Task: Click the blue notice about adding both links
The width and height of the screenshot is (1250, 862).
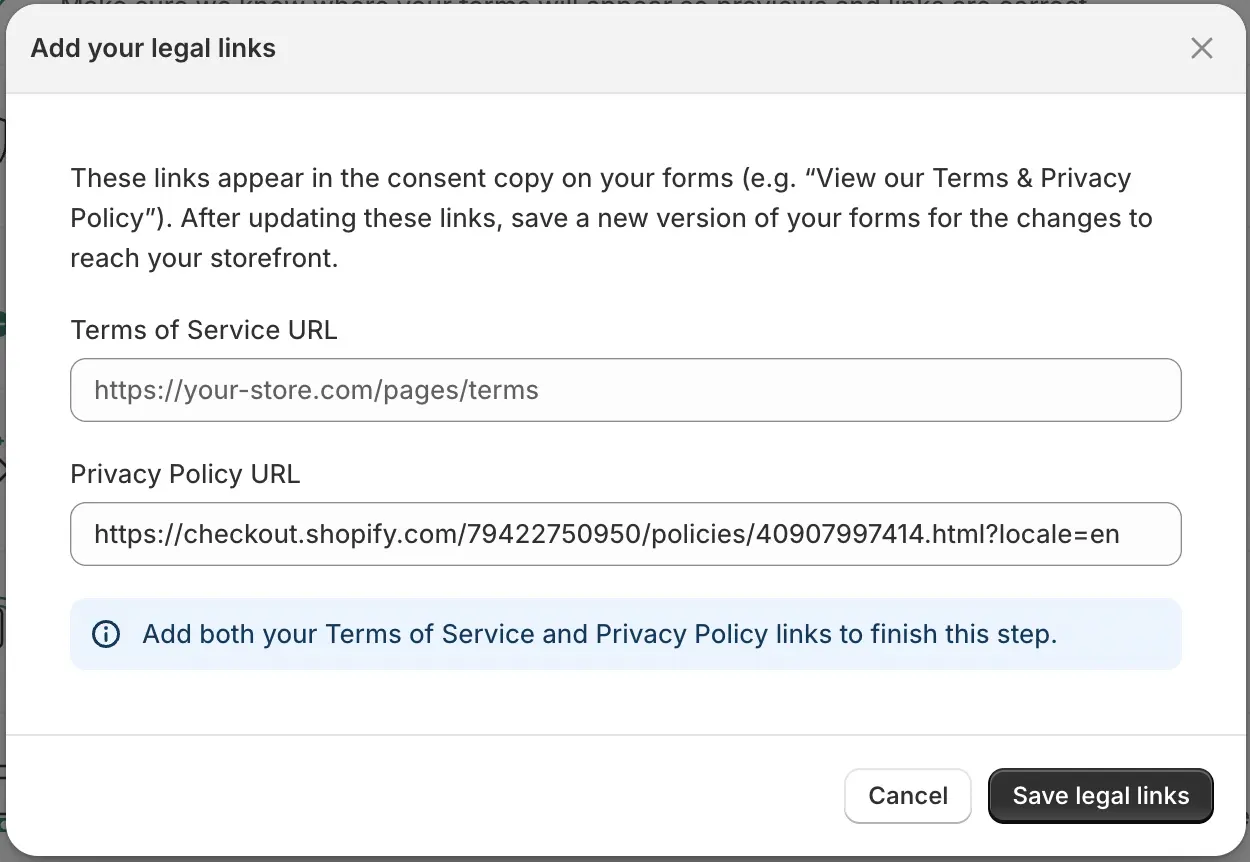Action: (626, 634)
